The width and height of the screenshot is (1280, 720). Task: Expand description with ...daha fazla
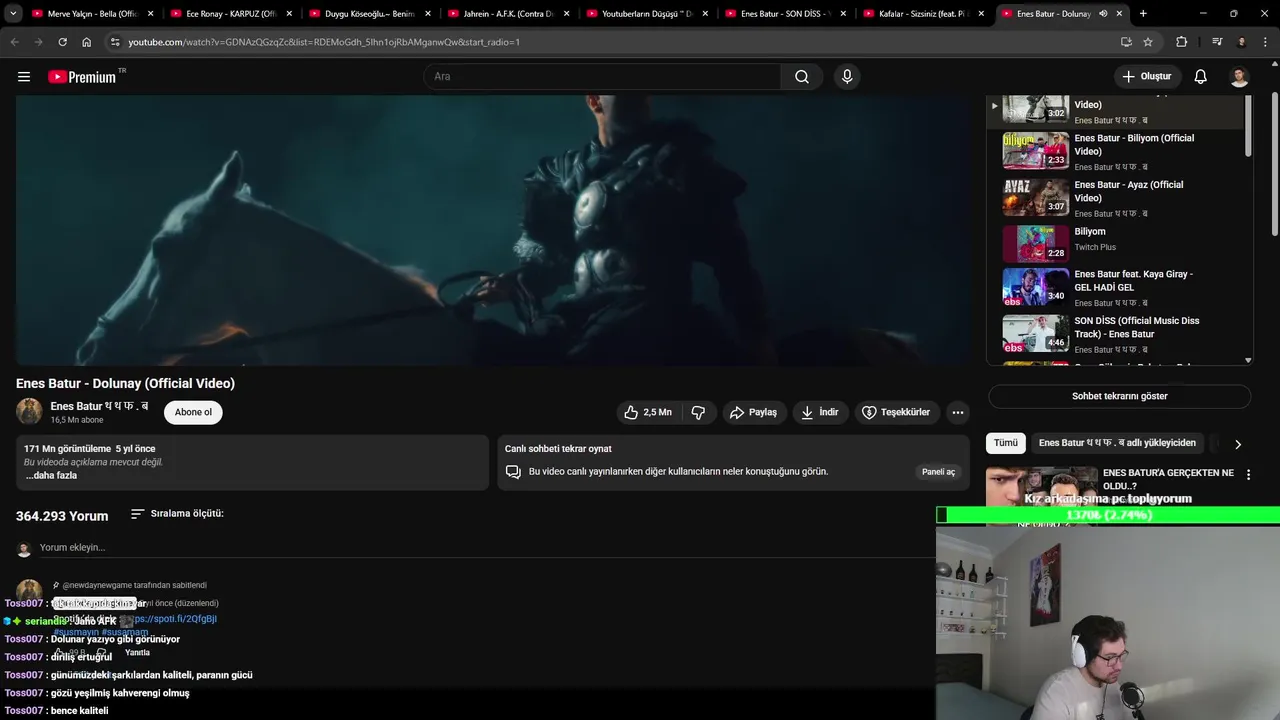(51, 475)
